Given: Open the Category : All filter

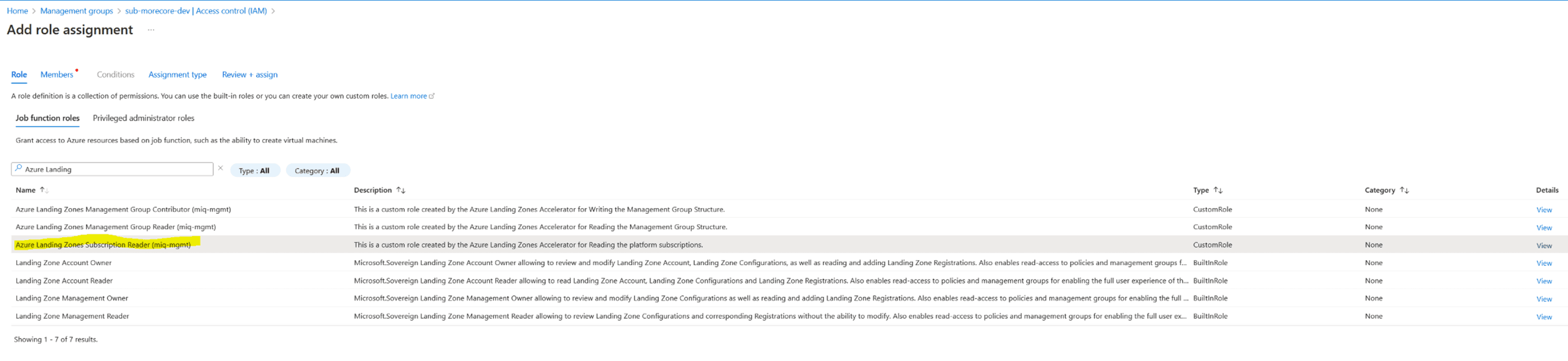Looking at the screenshot, I should (317, 171).
